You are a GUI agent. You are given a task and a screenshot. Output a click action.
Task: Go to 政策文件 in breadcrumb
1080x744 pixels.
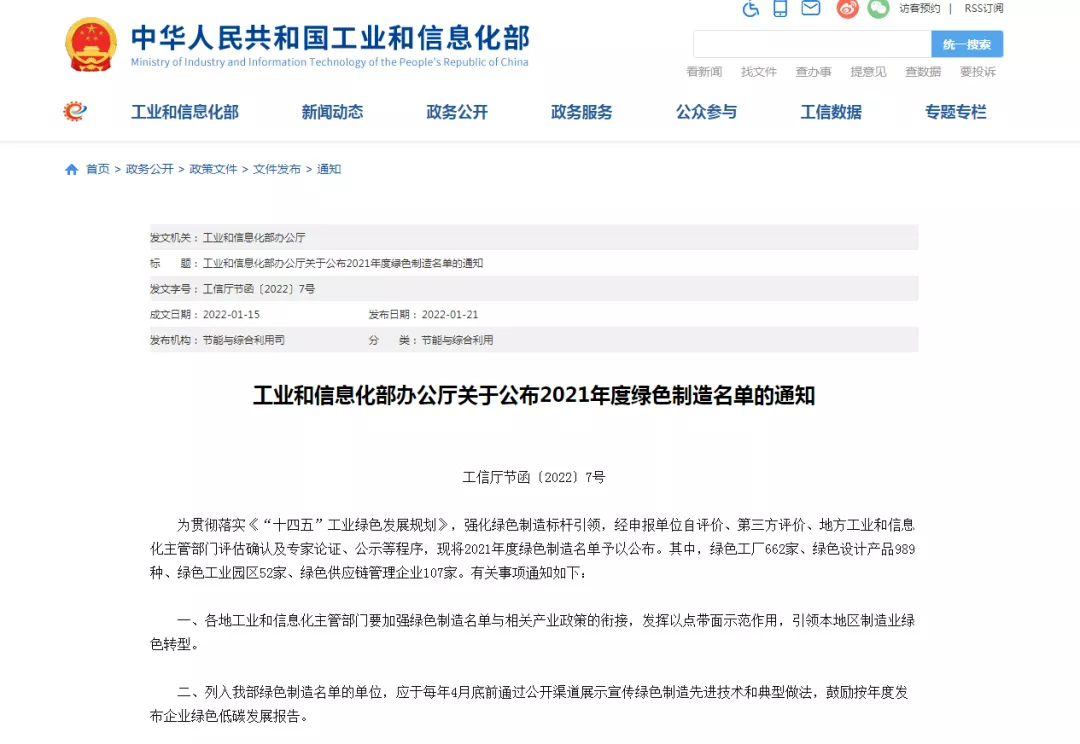pyautogui.click(x=213, y=169)
